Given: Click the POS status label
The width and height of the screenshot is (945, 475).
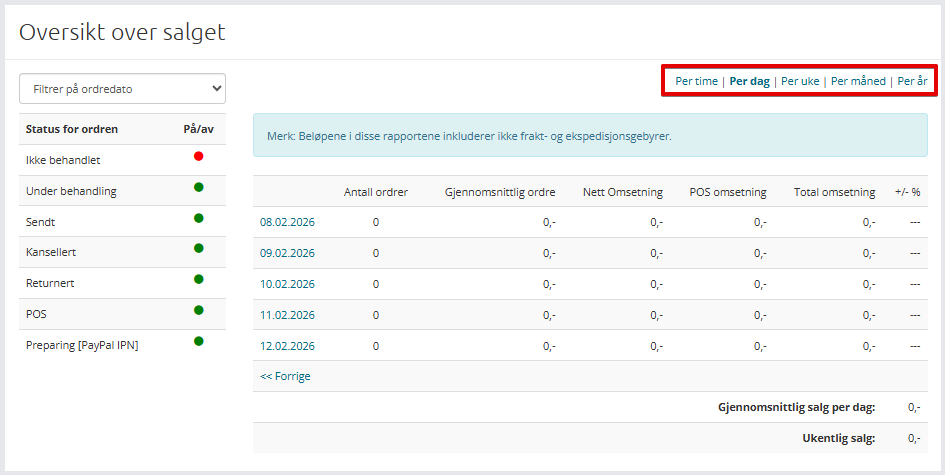Looking at the screenshot, I should [36, 314].
